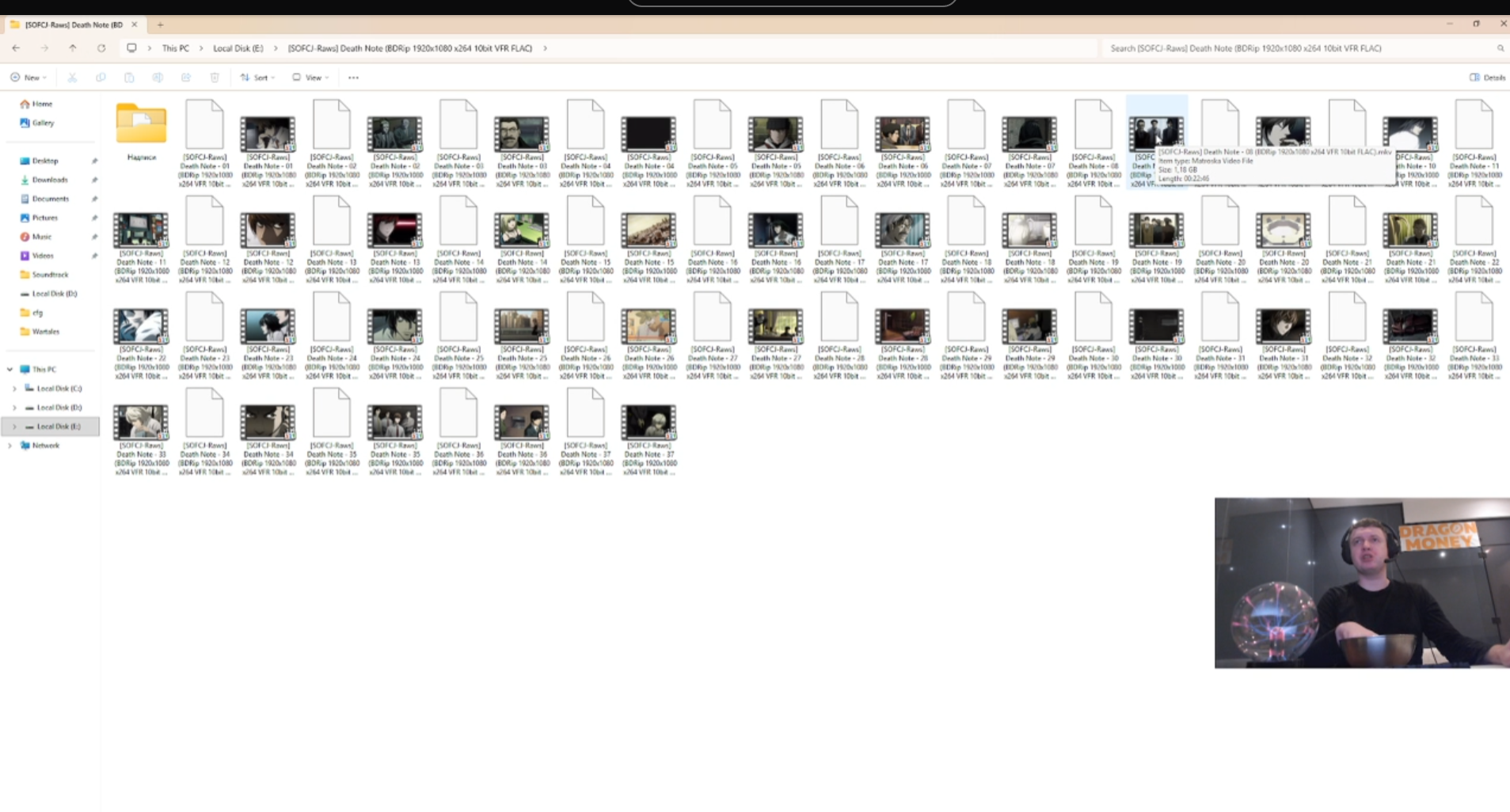1510x812 pixels.
Task: Open a new File Explorer tab
Action: [x=160, y=25]
